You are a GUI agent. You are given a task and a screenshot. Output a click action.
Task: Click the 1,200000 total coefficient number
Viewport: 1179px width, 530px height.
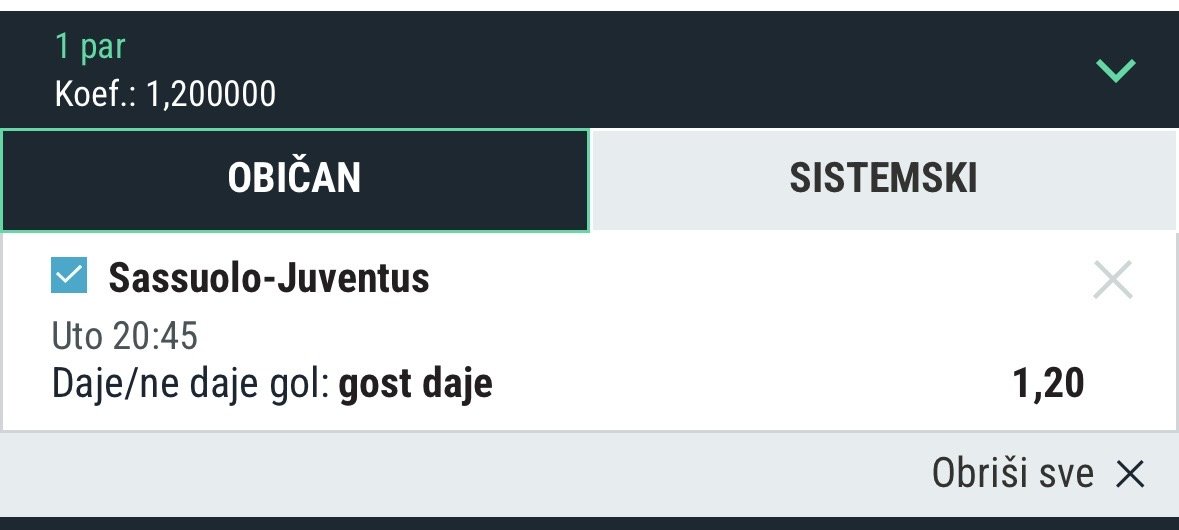211,95
